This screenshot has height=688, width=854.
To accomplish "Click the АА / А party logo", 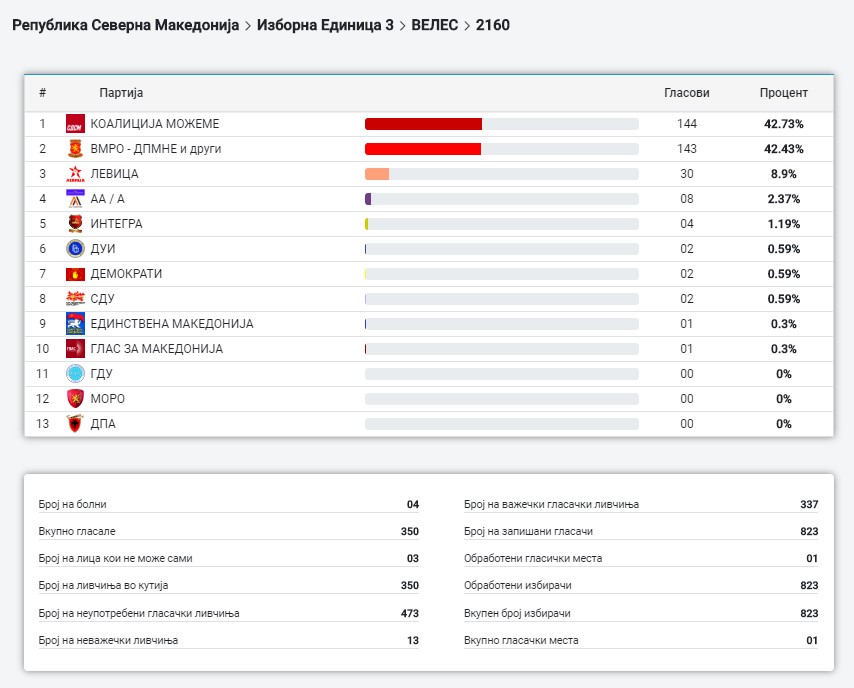I will 75,199.
